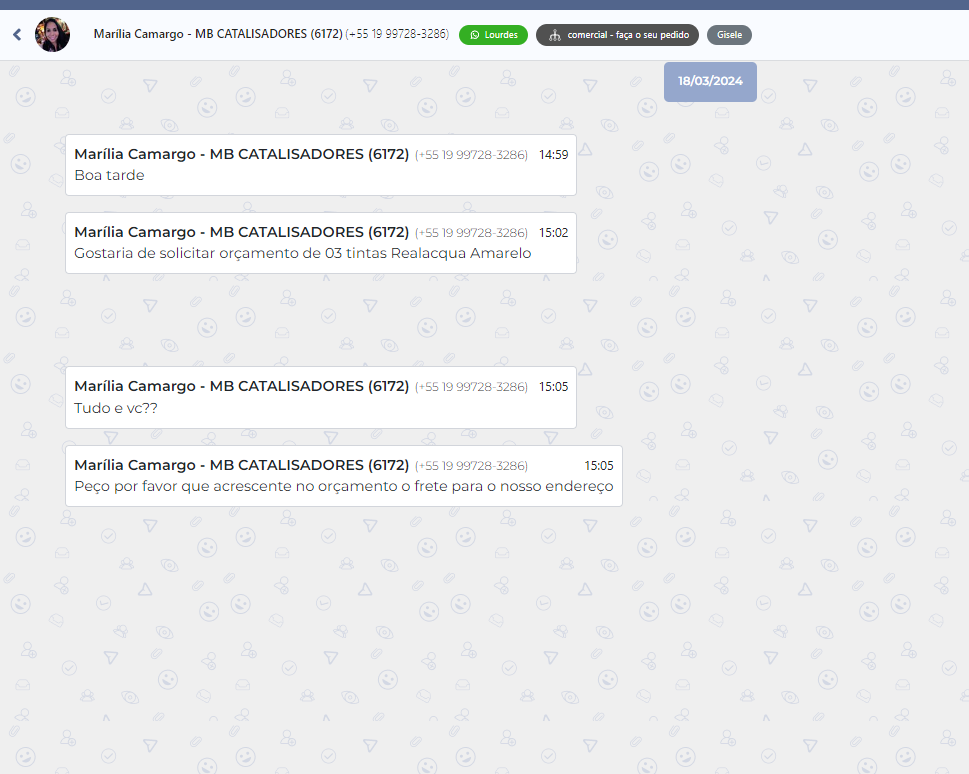Click phone number in 'Tudo e vc??' message

[471, 387]
